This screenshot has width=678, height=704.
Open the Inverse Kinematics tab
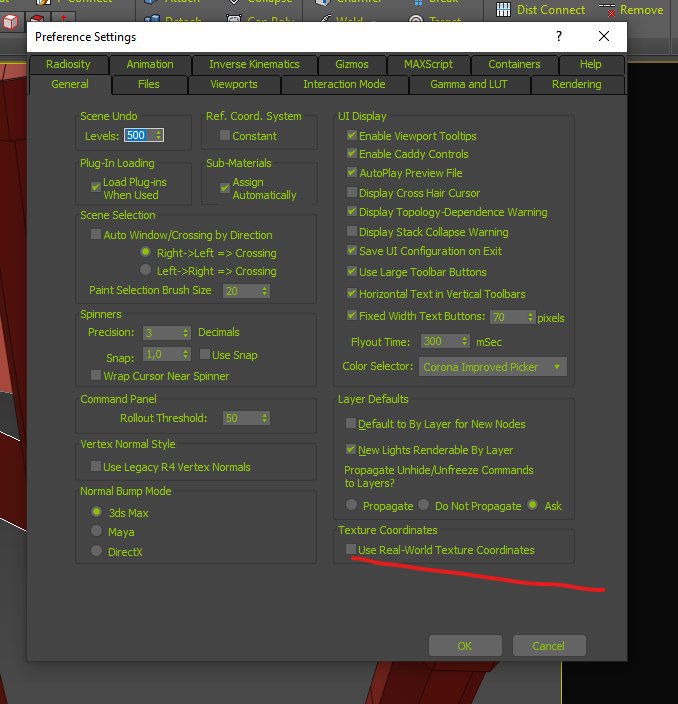click(x=254, y=64)
